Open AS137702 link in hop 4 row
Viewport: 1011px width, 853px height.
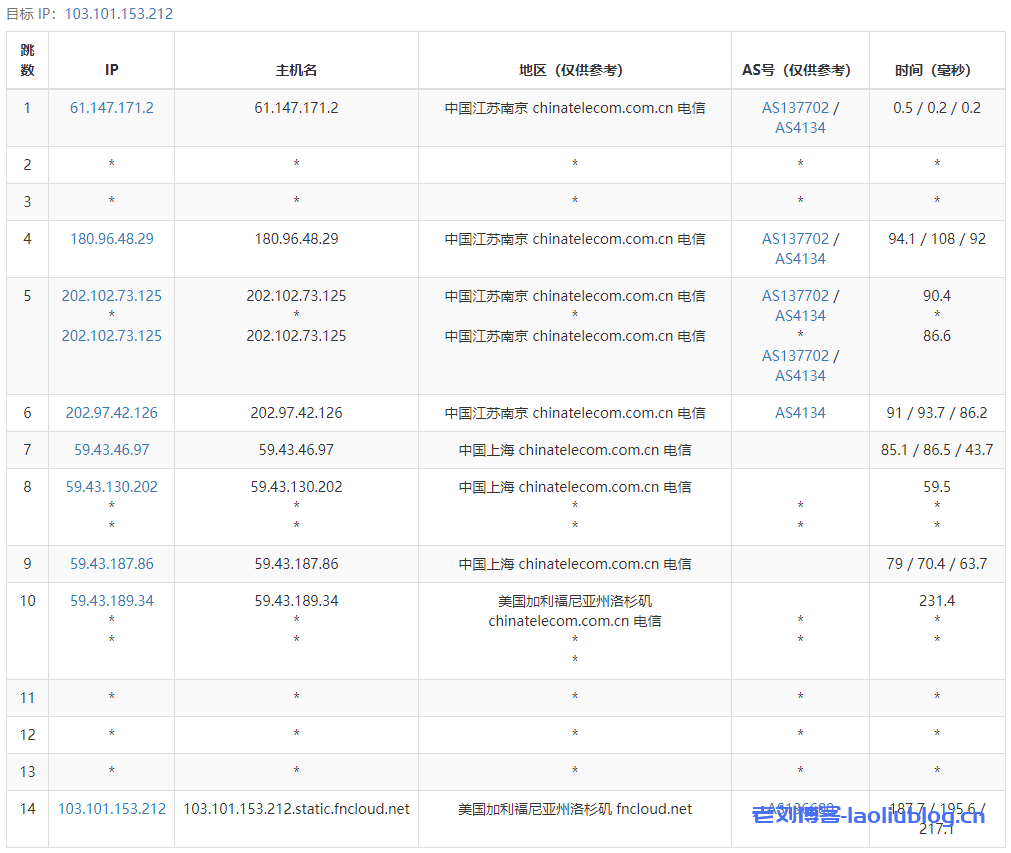[x=795, y=239]
